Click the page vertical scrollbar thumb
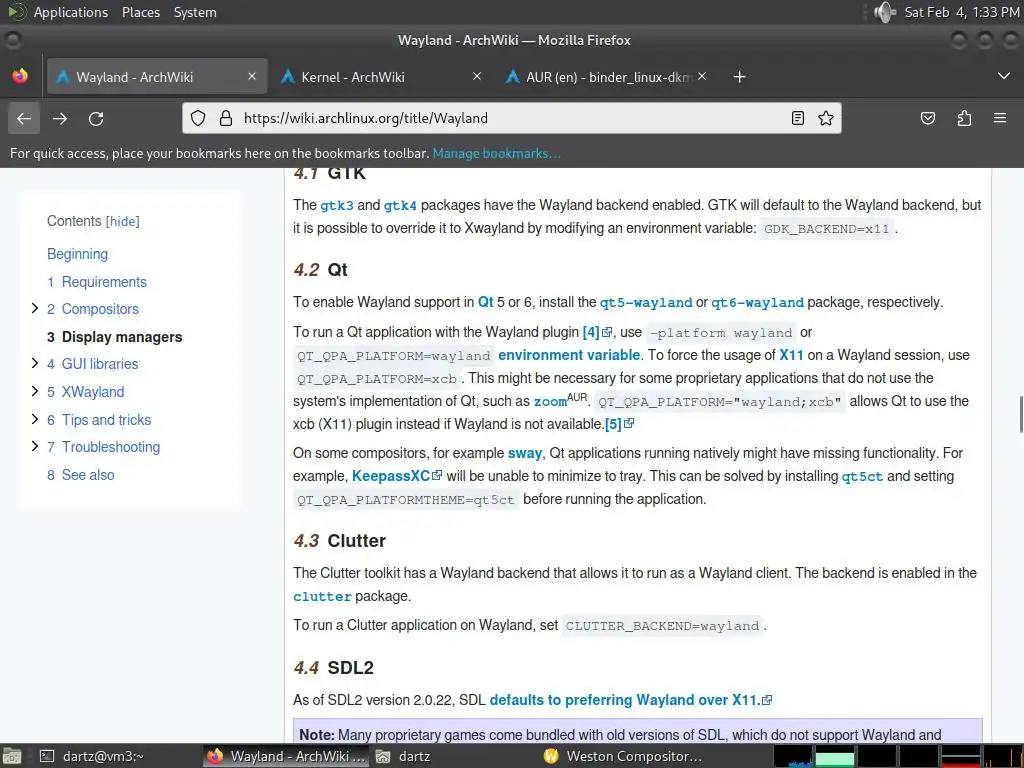Image resolution: width=1024 pixels, height=768 pixels. click(x=1021, y=414)
